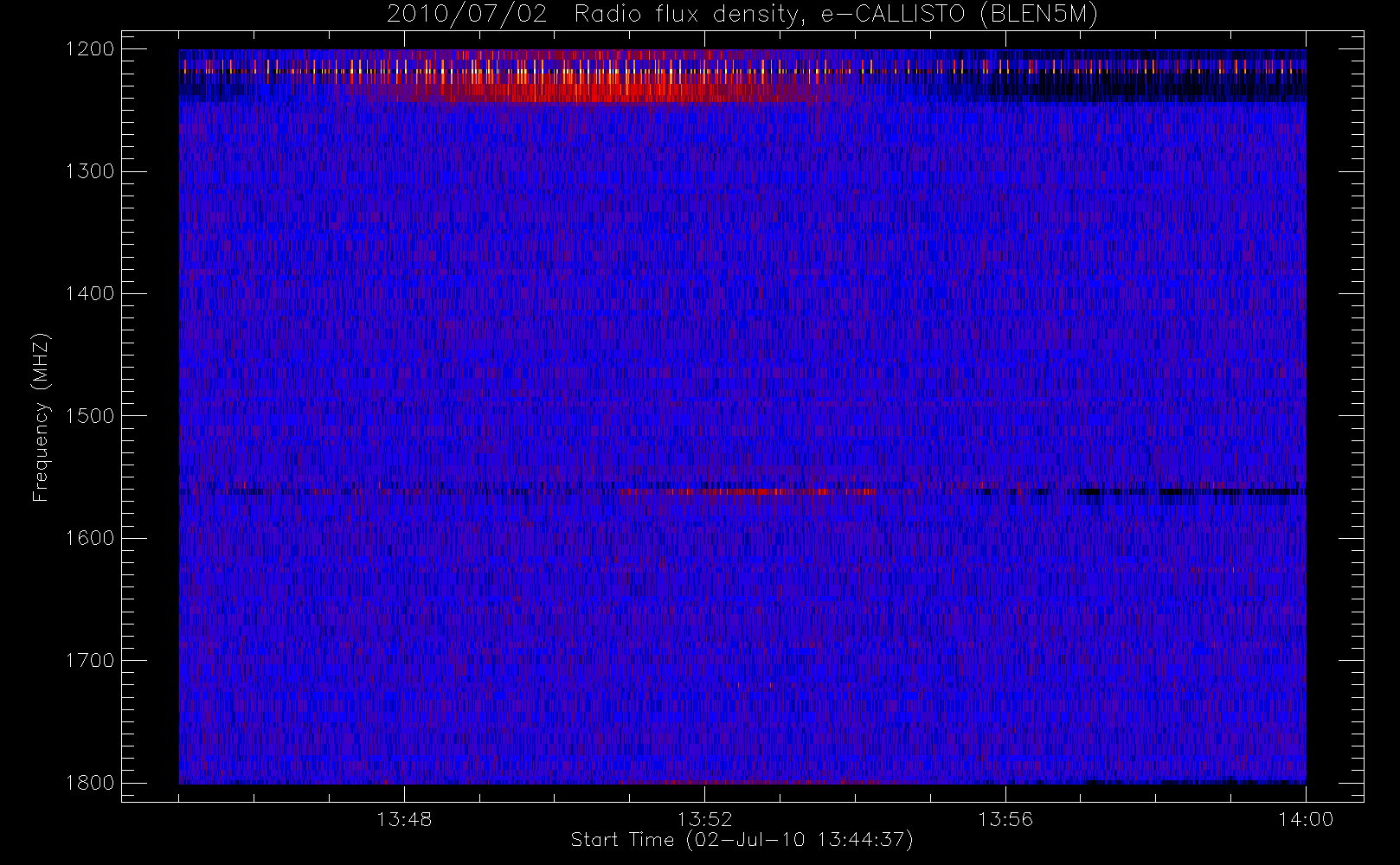Select the 1300 frequency tick label

(91, 171)
